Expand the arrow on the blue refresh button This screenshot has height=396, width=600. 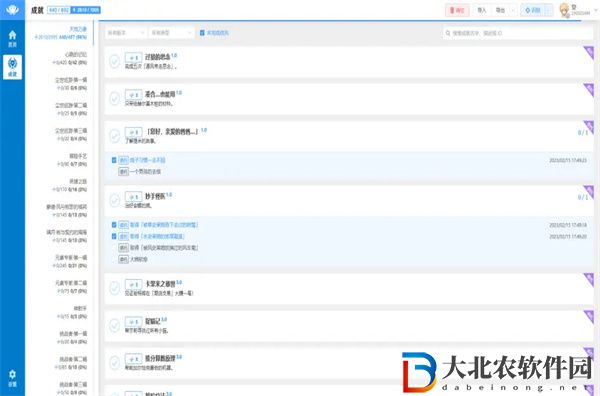click(x=549, y=10)
